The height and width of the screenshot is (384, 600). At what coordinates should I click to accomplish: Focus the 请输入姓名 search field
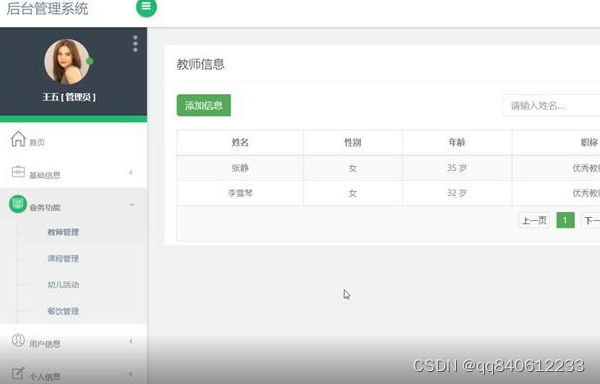click(x=551, y=106)
